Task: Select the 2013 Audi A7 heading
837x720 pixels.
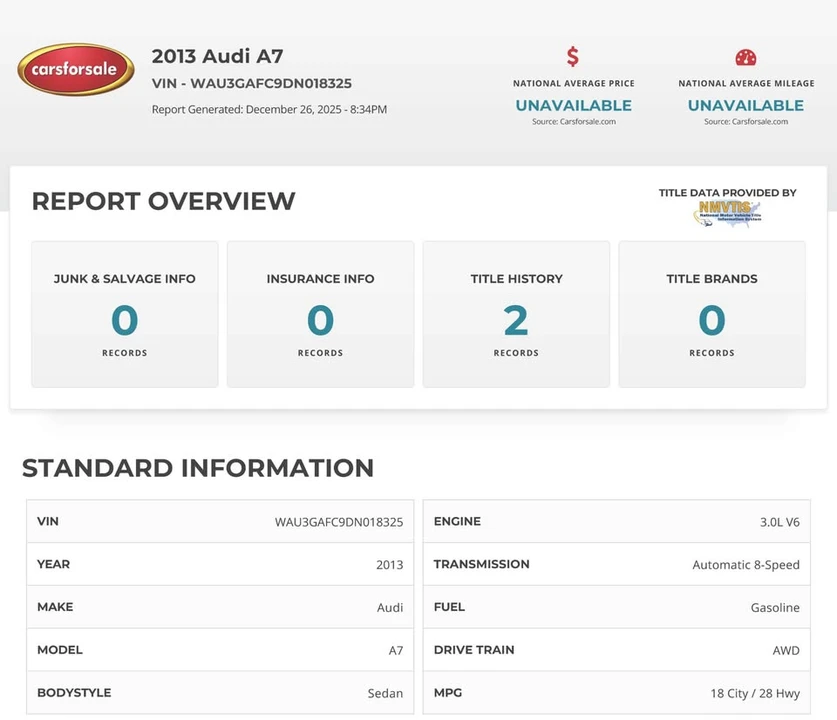Action: (217, 56)
